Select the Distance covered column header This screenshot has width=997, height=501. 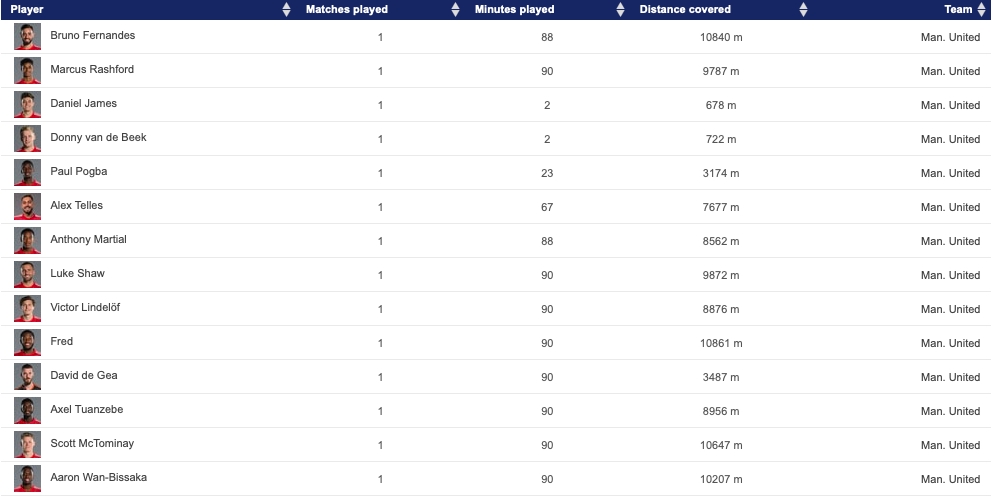[685, 10]
